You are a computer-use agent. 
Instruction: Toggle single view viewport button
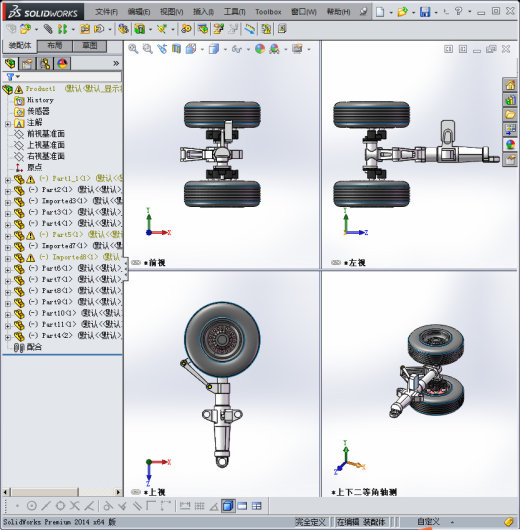tap(228, 506)
